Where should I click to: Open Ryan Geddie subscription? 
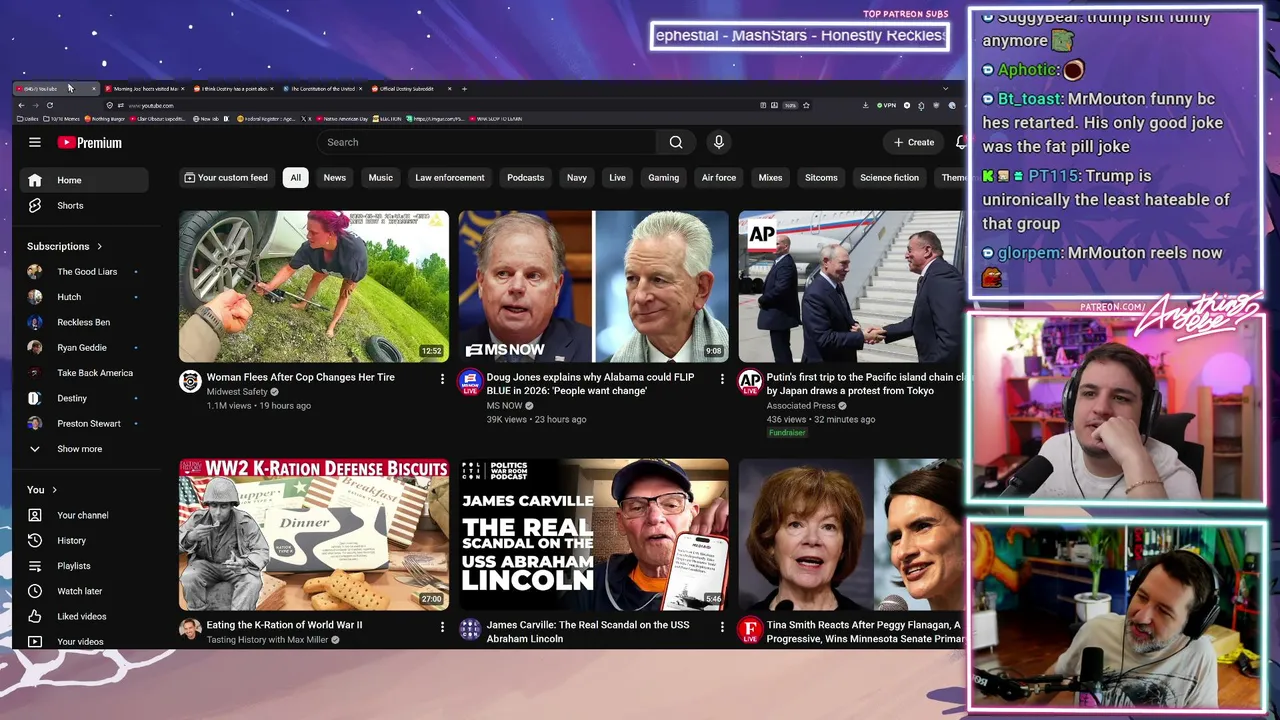click(x=84, y=347)
